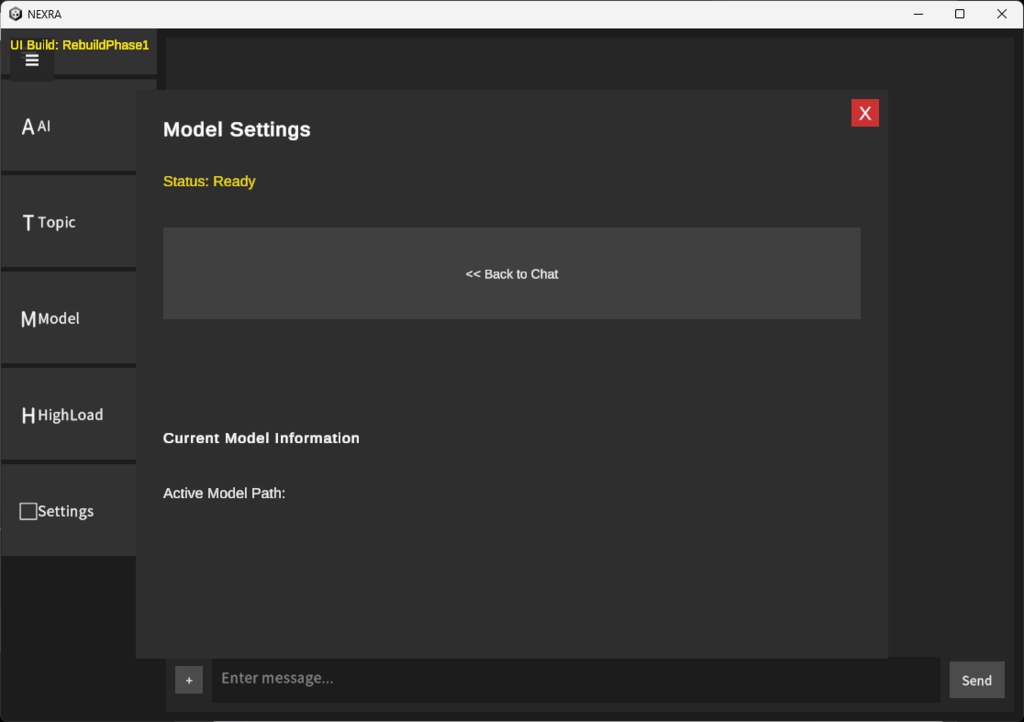Close Model Settings with red X
This screenshot has height=722, width=1024.
865,113
